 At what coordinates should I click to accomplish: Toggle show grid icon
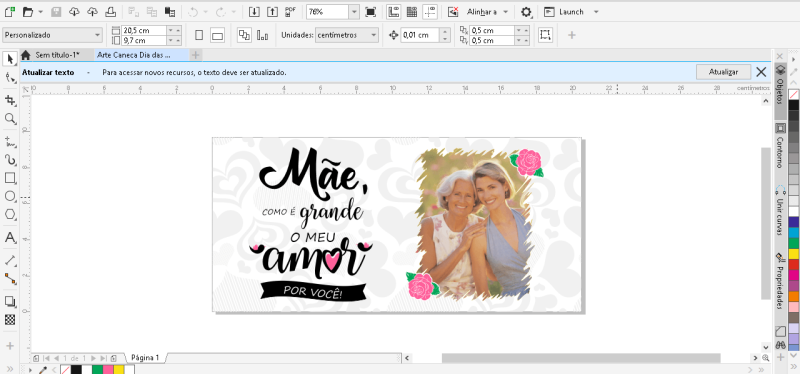click(412, 11)
